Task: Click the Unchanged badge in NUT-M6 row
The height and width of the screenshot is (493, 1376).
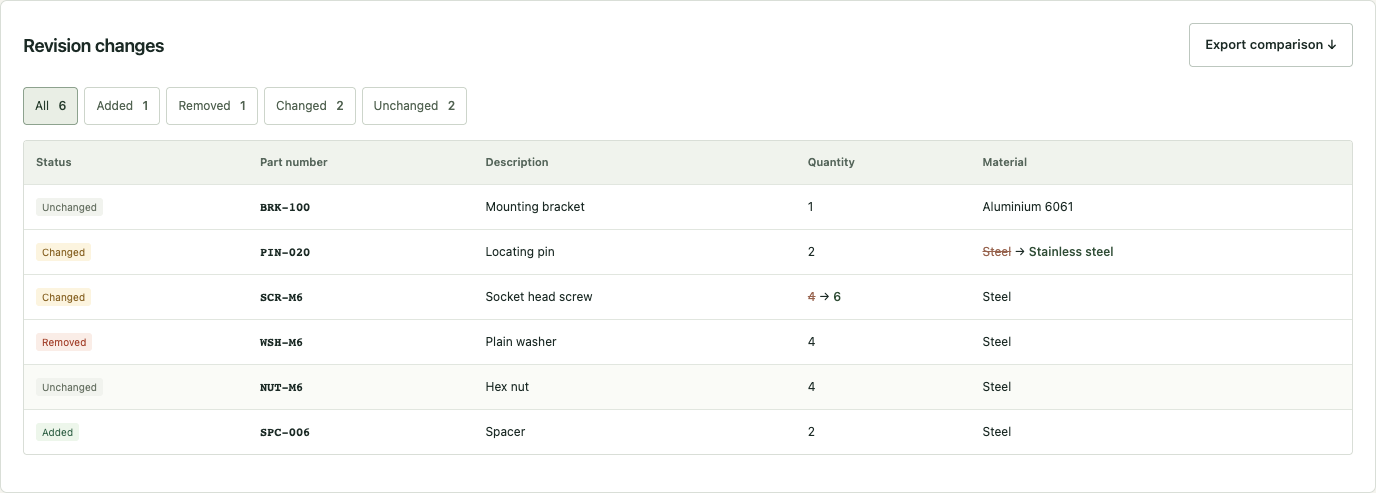Action: pyautogui.click(x=69, y=387)
